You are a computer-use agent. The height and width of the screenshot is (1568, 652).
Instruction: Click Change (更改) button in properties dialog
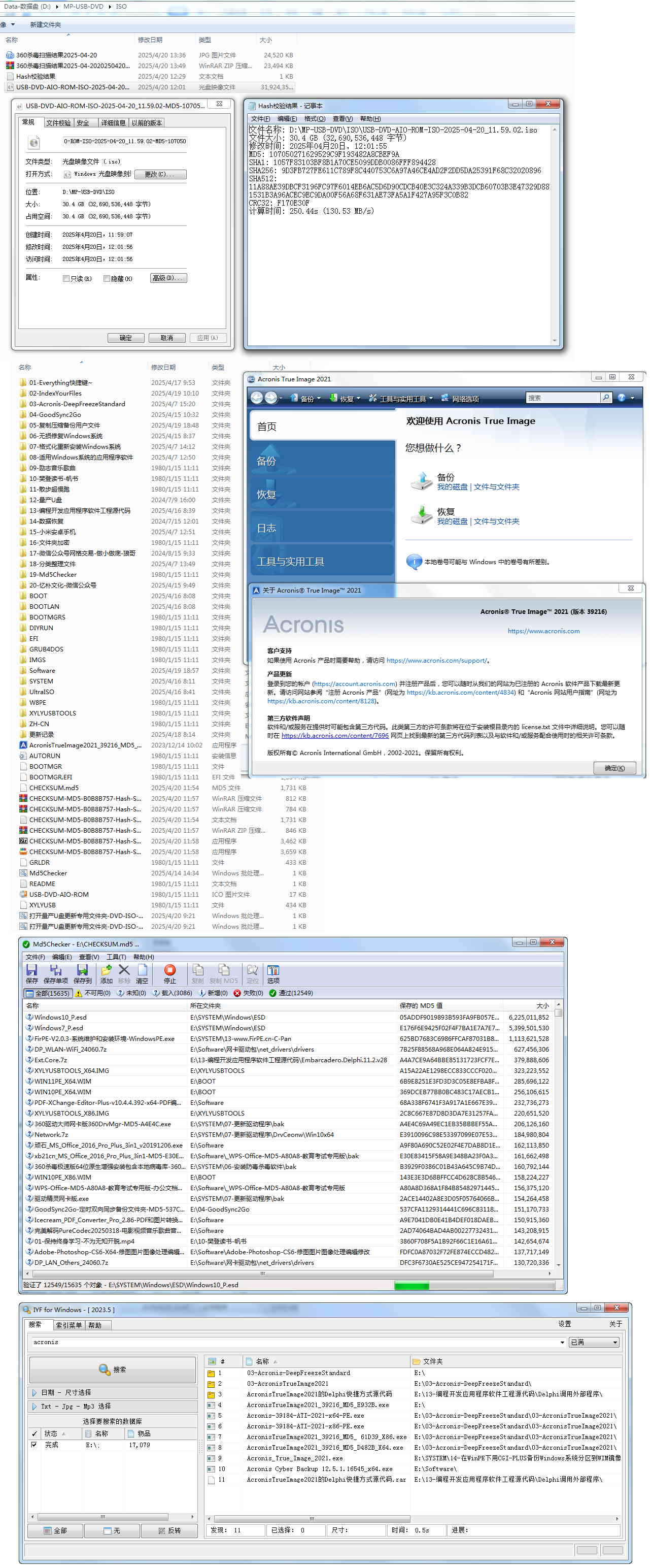coord(160,175)
